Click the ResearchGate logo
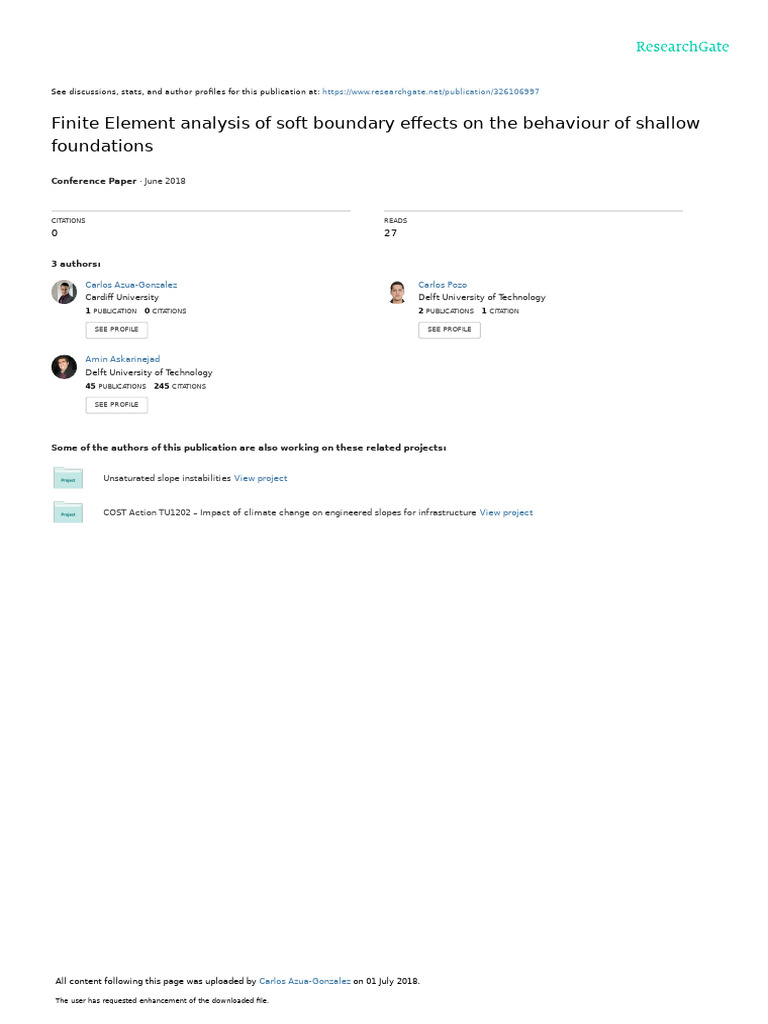 pos(682,47)
